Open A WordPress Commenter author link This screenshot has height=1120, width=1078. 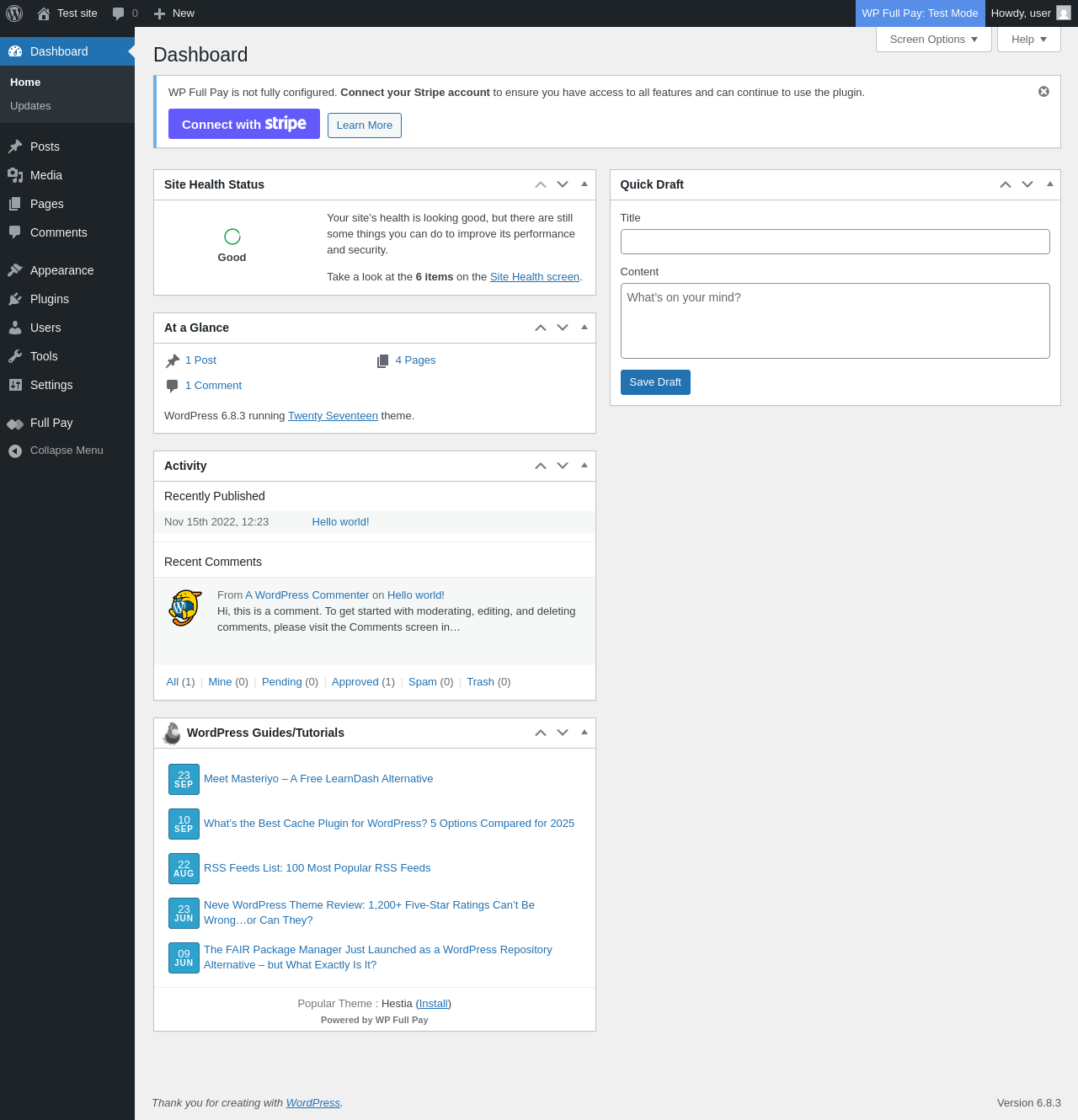307,595
